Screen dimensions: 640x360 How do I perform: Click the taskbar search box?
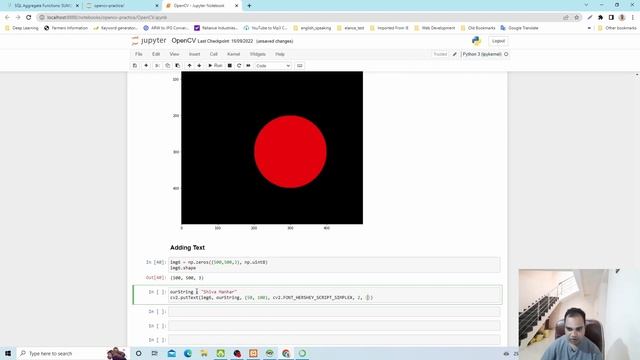(x=67, y=353)
